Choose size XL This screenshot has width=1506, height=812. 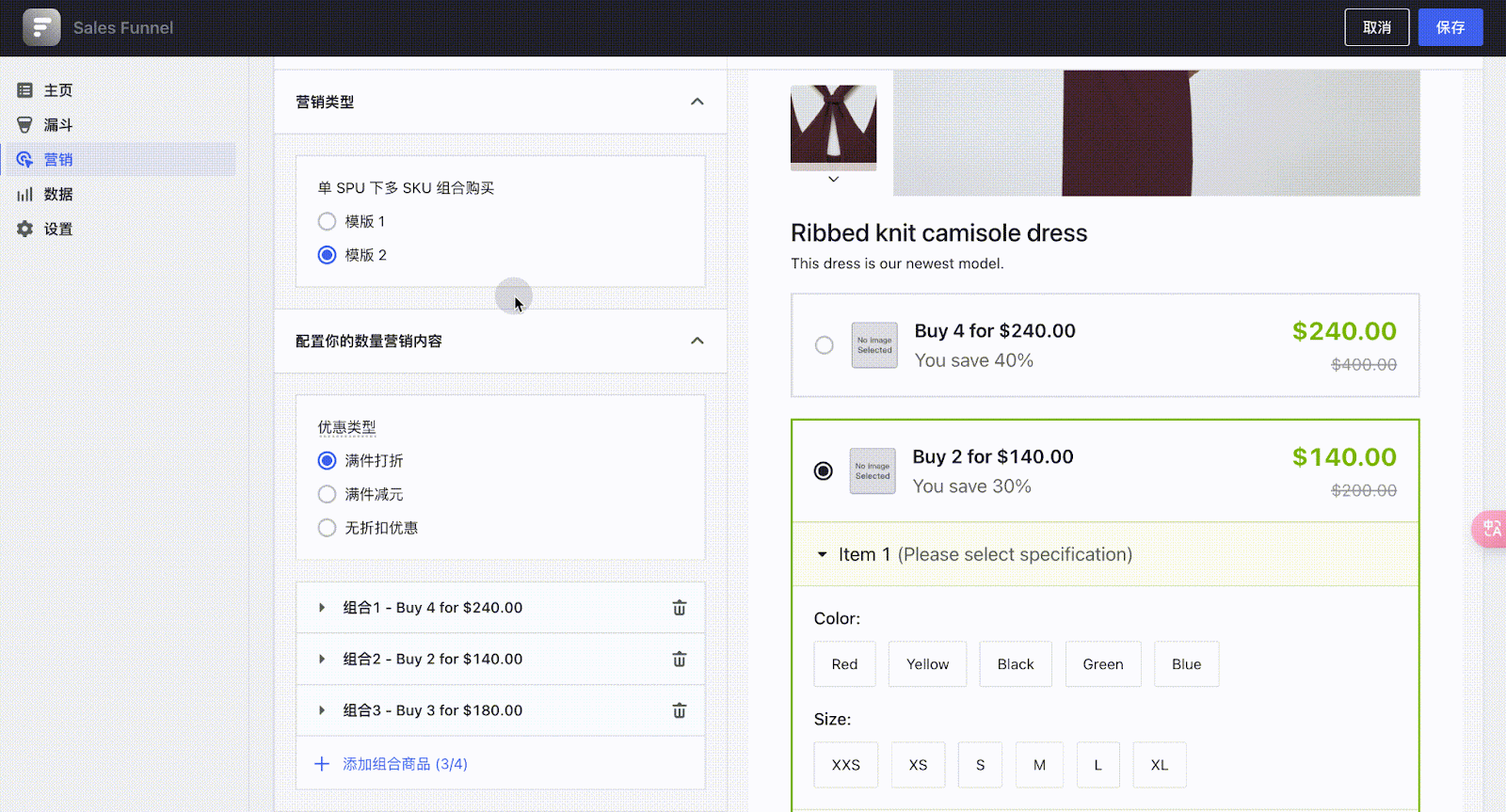point(1160,765)
